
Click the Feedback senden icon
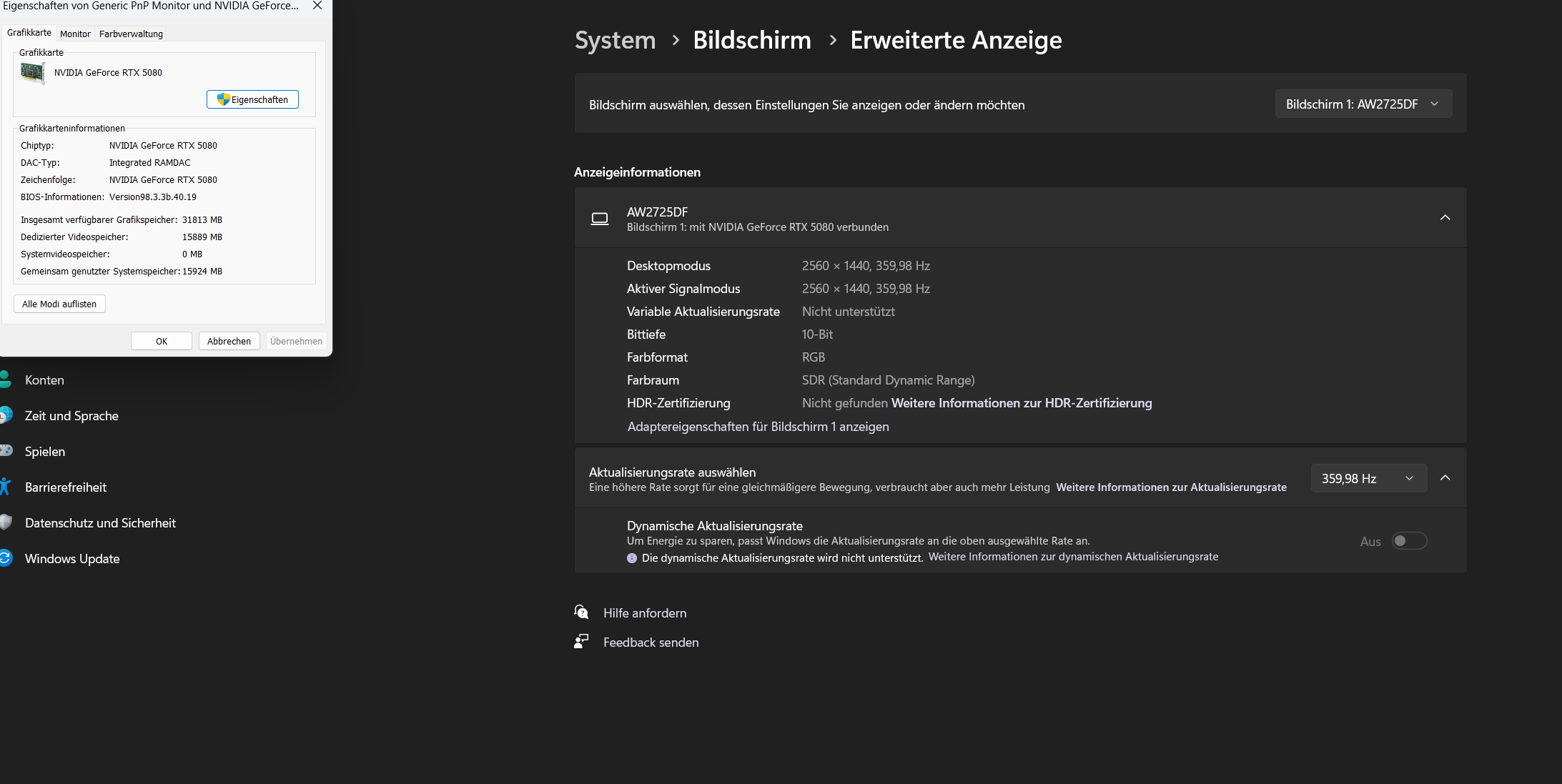(581, 642)
